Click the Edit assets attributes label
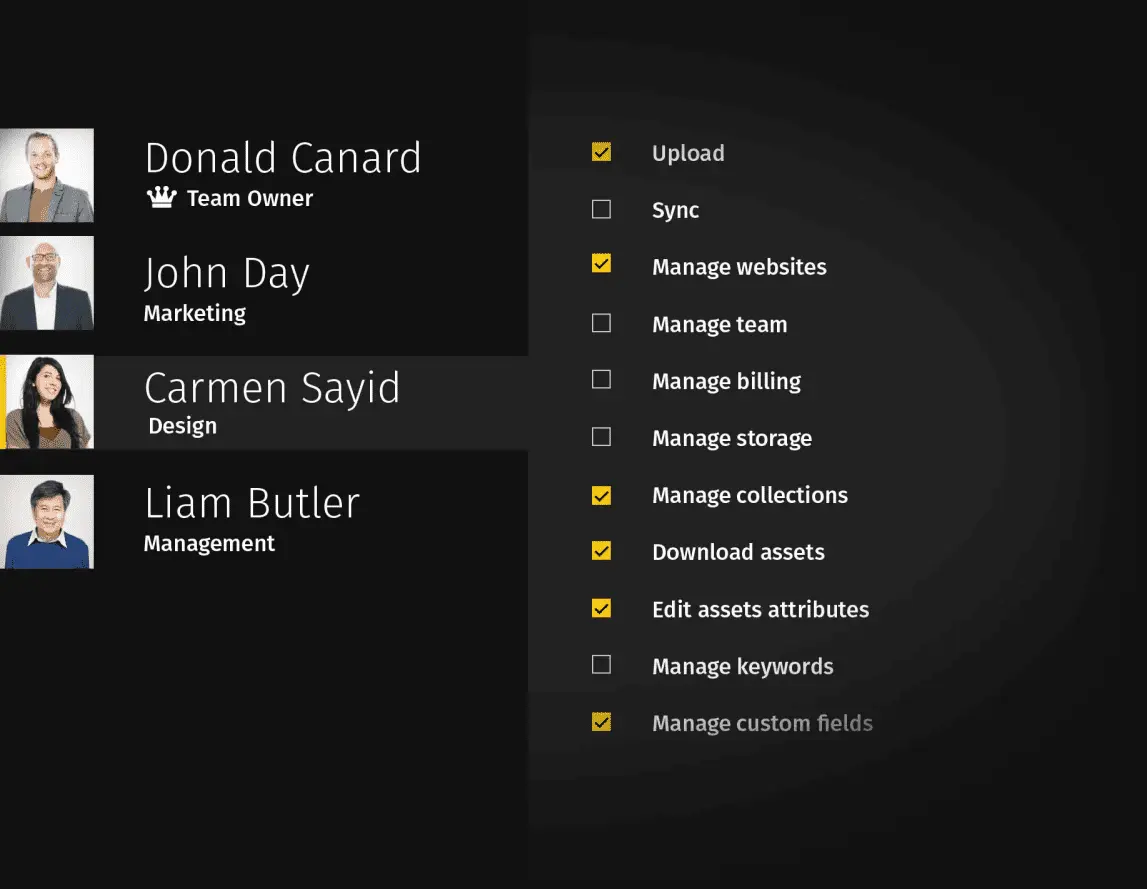This screenshot has height=889, width=1147. pyautogui.click(x=760, y=609)
